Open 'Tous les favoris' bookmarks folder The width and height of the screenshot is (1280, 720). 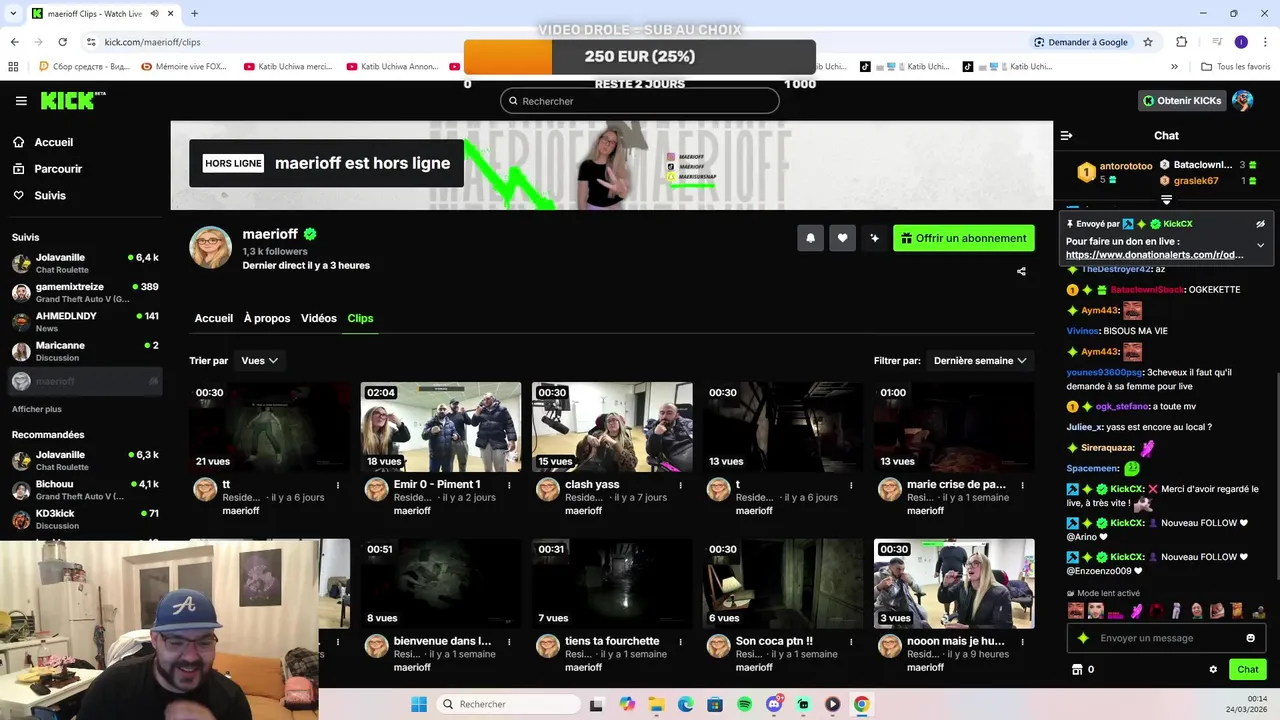pos(1236,67)
